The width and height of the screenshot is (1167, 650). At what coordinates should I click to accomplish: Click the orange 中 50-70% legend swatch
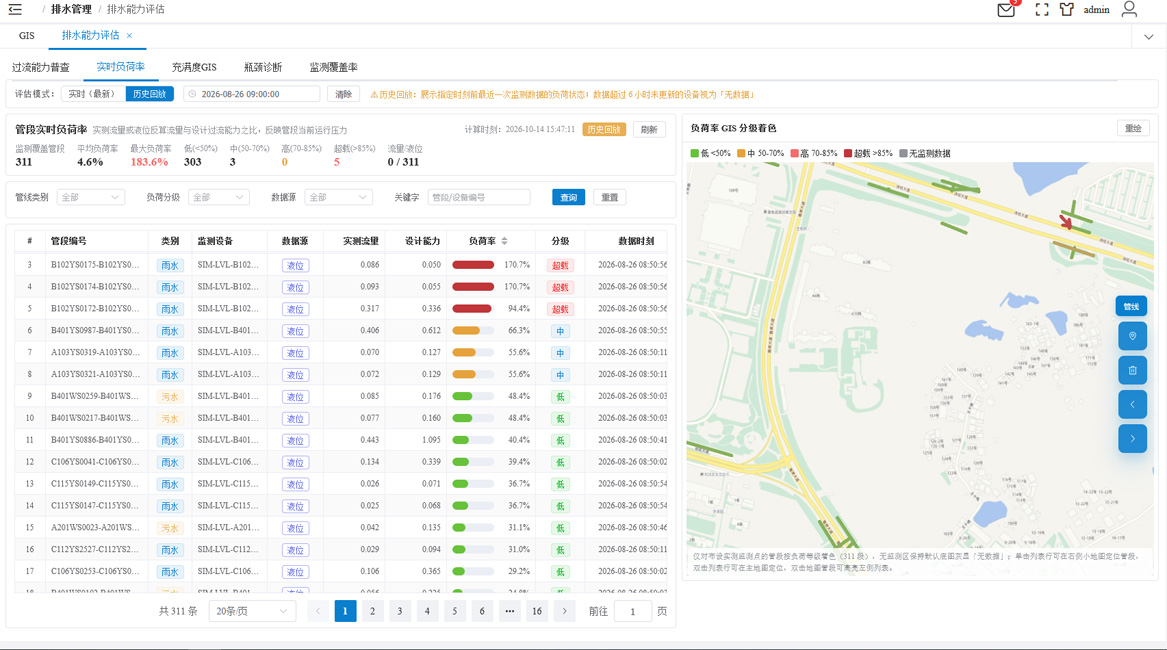(741, 153)
